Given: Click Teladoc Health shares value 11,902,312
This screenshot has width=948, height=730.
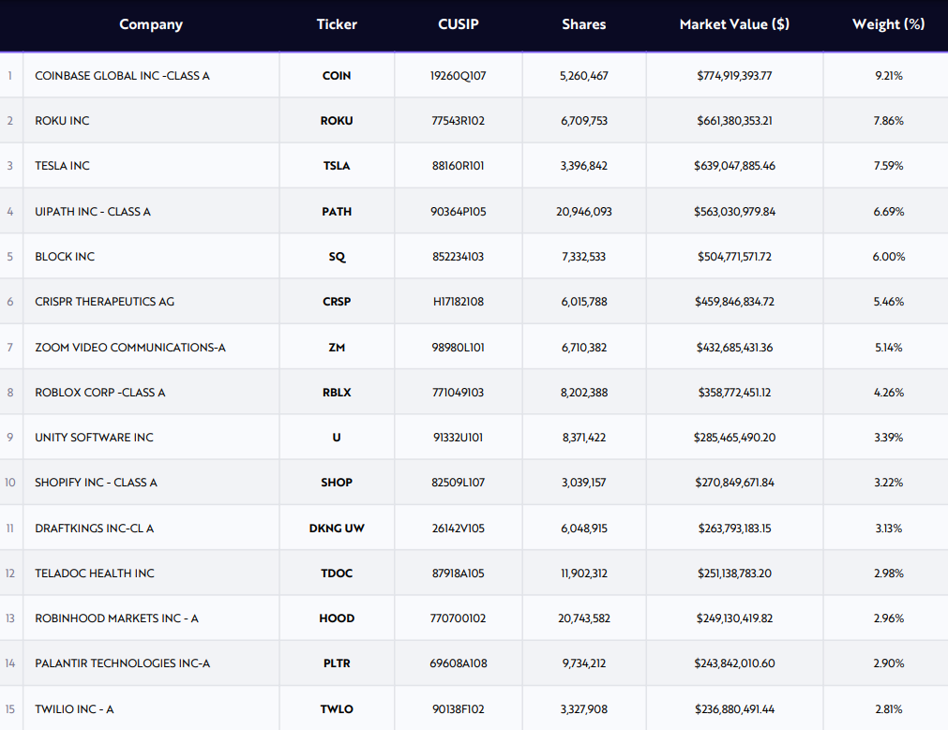Looking at the screenshot, I should (x=583, y=574).
